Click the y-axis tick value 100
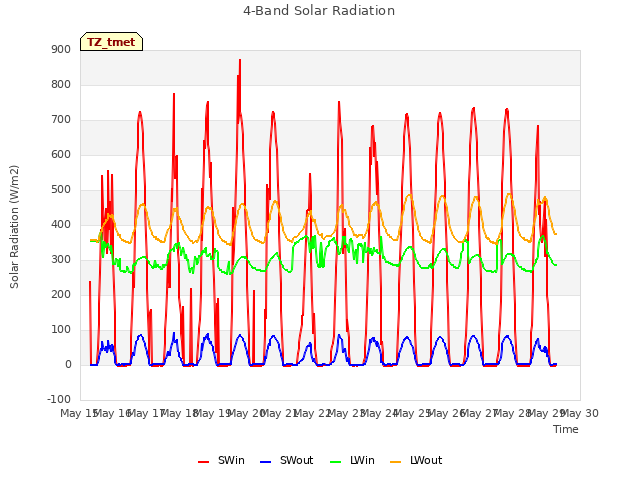 [61, 330]
